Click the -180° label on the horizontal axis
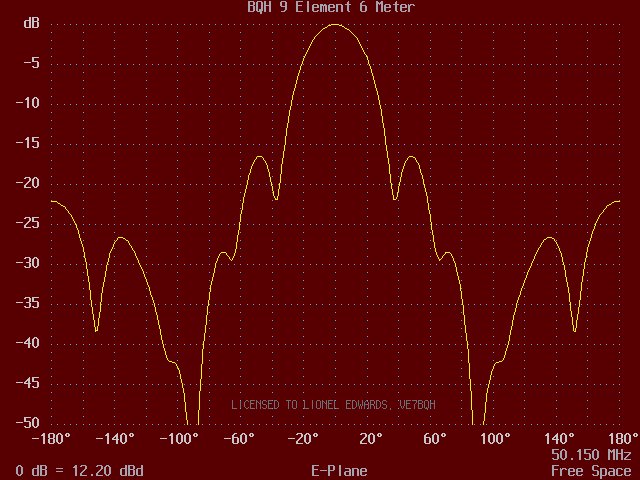 50,439
